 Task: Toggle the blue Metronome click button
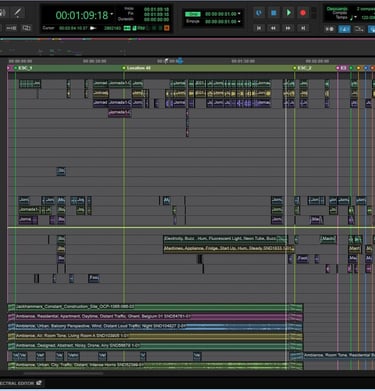click(x=344, y=29)
